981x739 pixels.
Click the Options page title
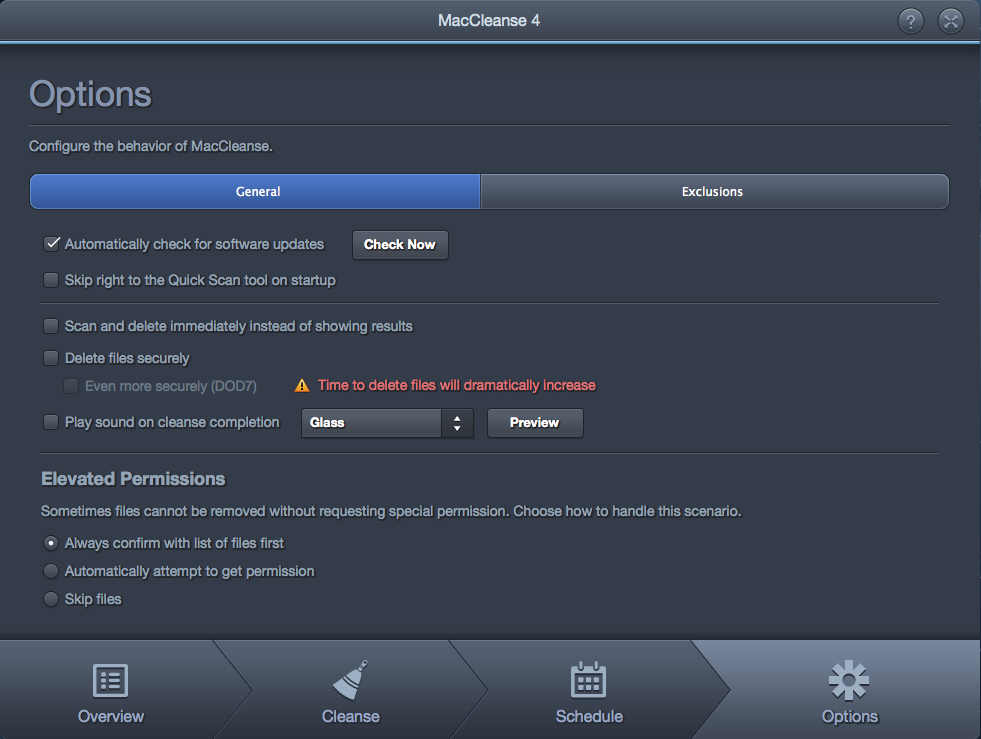click(x=91, y=95)
